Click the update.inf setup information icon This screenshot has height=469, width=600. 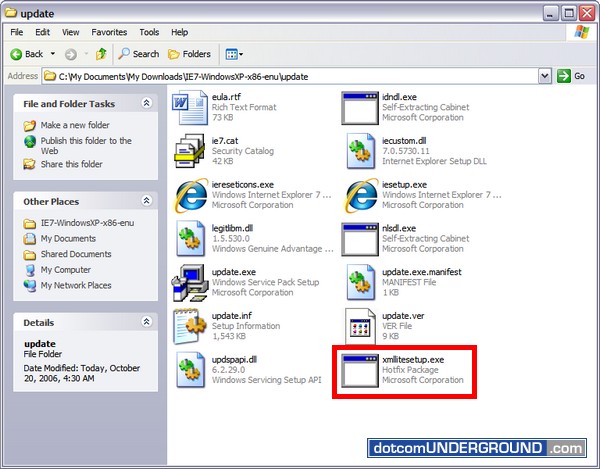(x=189, y=326)
